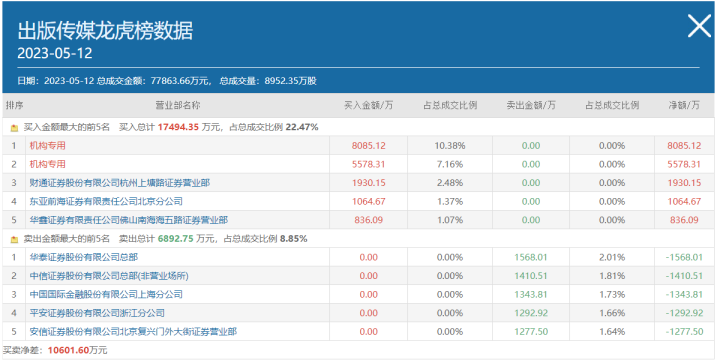This screenshot has height=363, width=718.
Task: Click net value -1568.01
Action: (684, 257)
